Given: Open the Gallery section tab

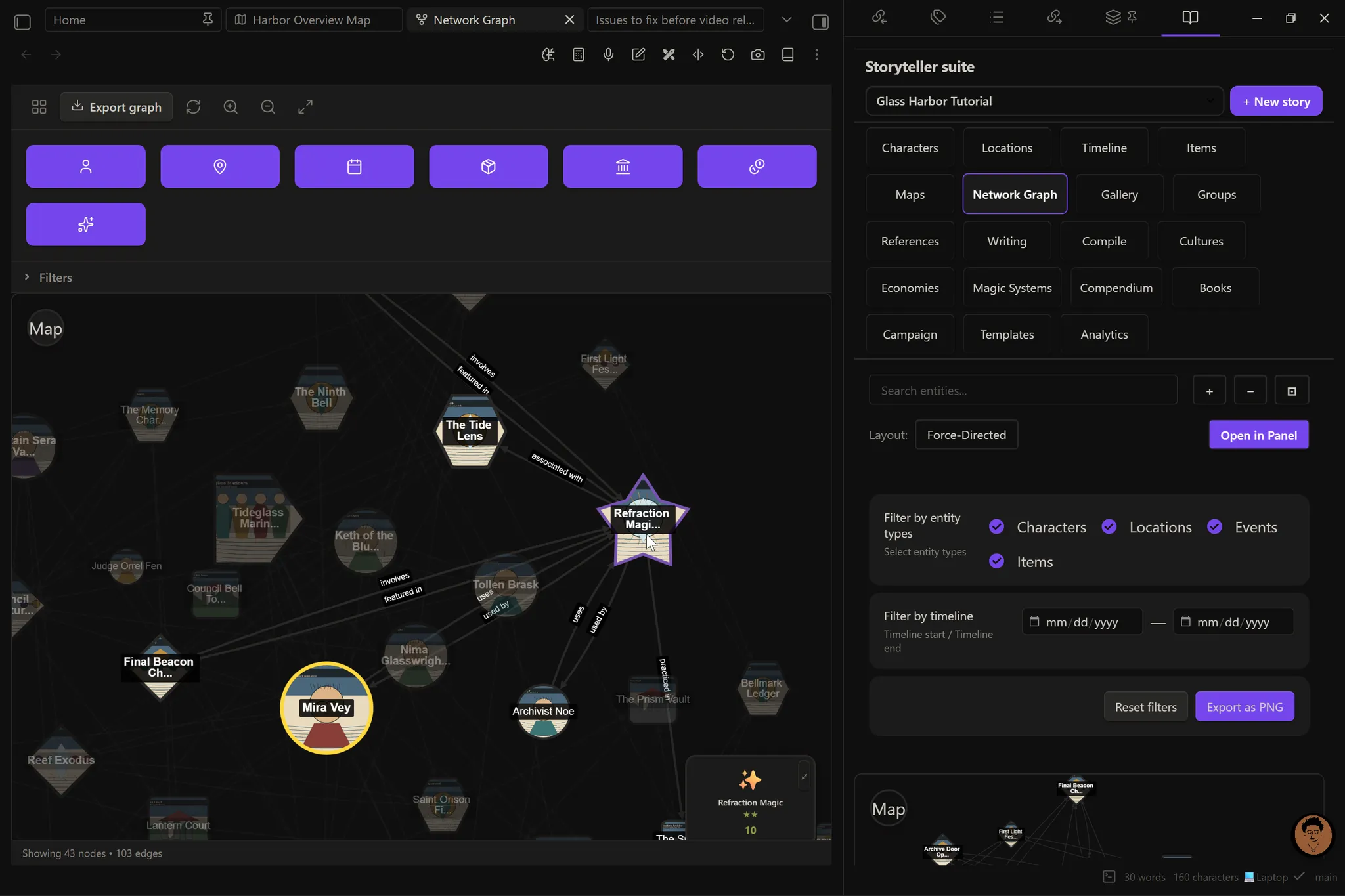Looking at the screenshot, I should click(1119, 194).
